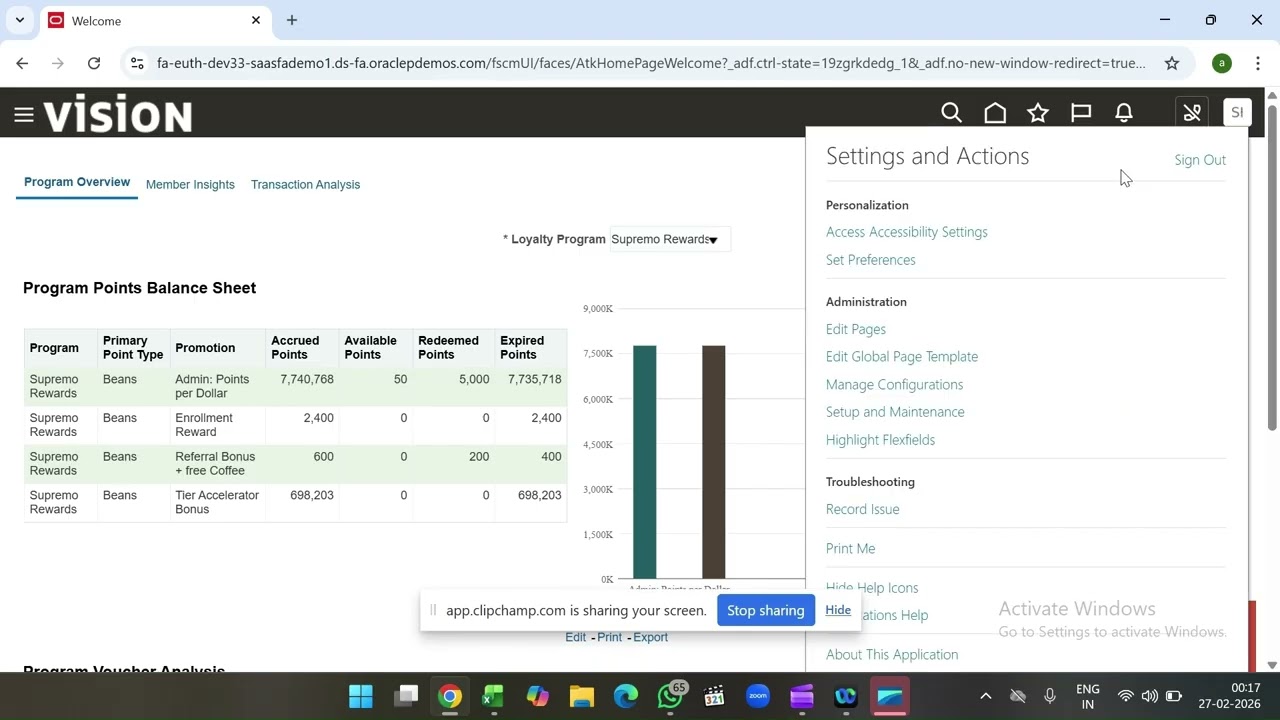
Task: Open the Watchlist flag icon
Action: (1081, 113)
